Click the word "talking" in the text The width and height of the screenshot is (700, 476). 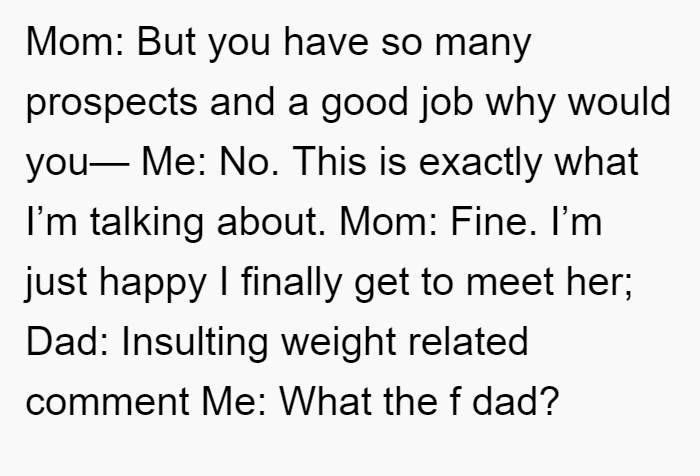[147, 222]
